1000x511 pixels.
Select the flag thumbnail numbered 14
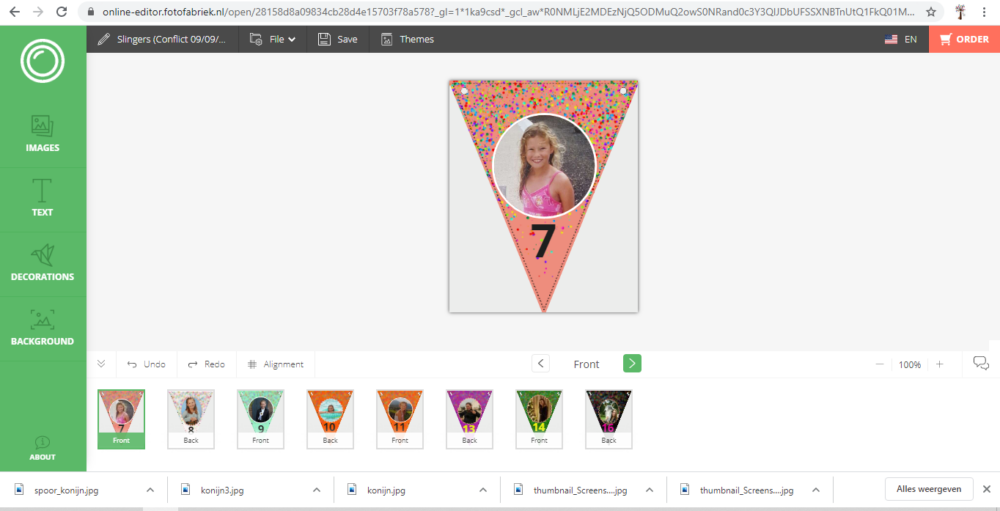539,417
